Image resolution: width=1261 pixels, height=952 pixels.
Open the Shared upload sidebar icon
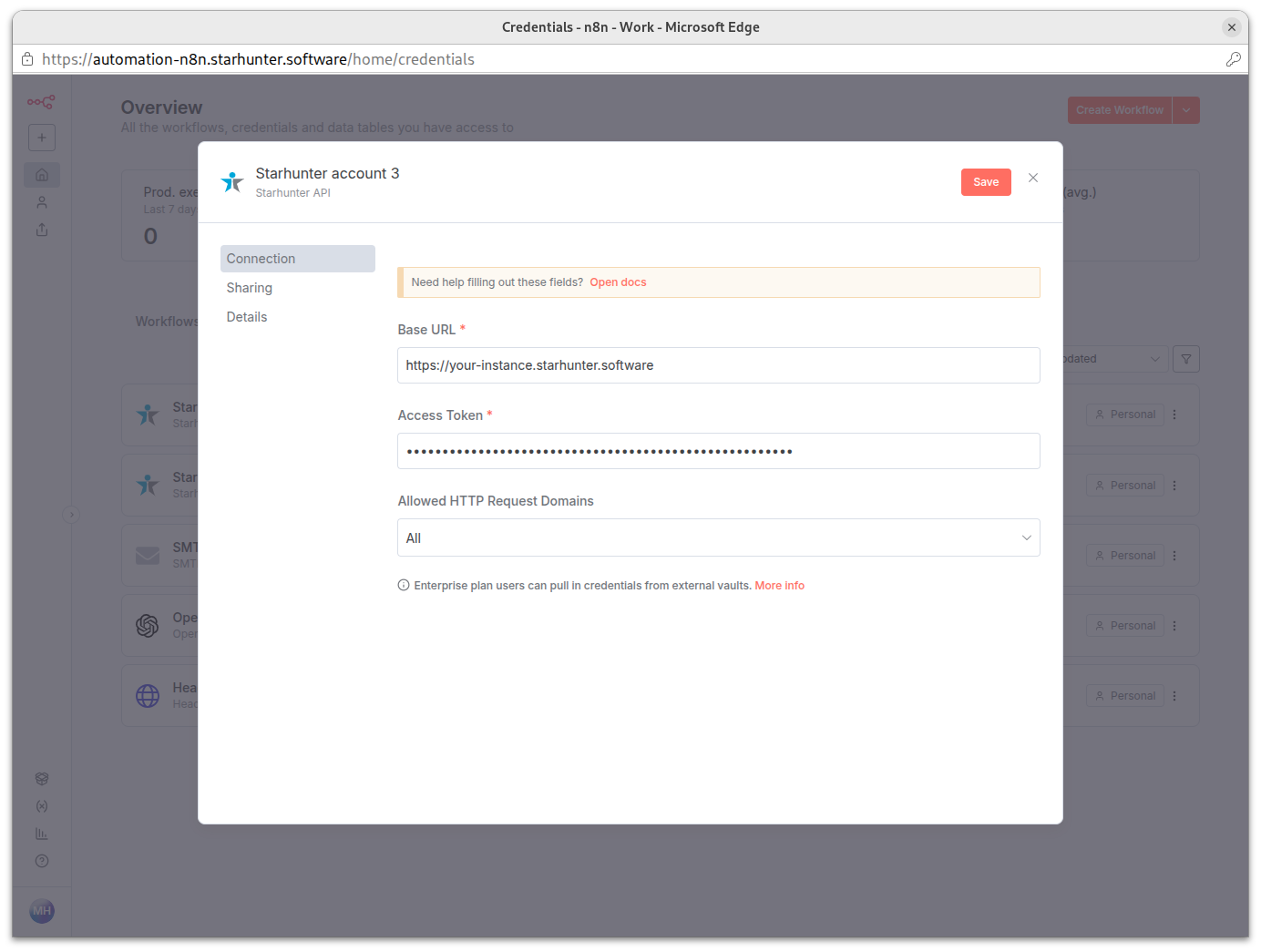click(x=42, y=230)
